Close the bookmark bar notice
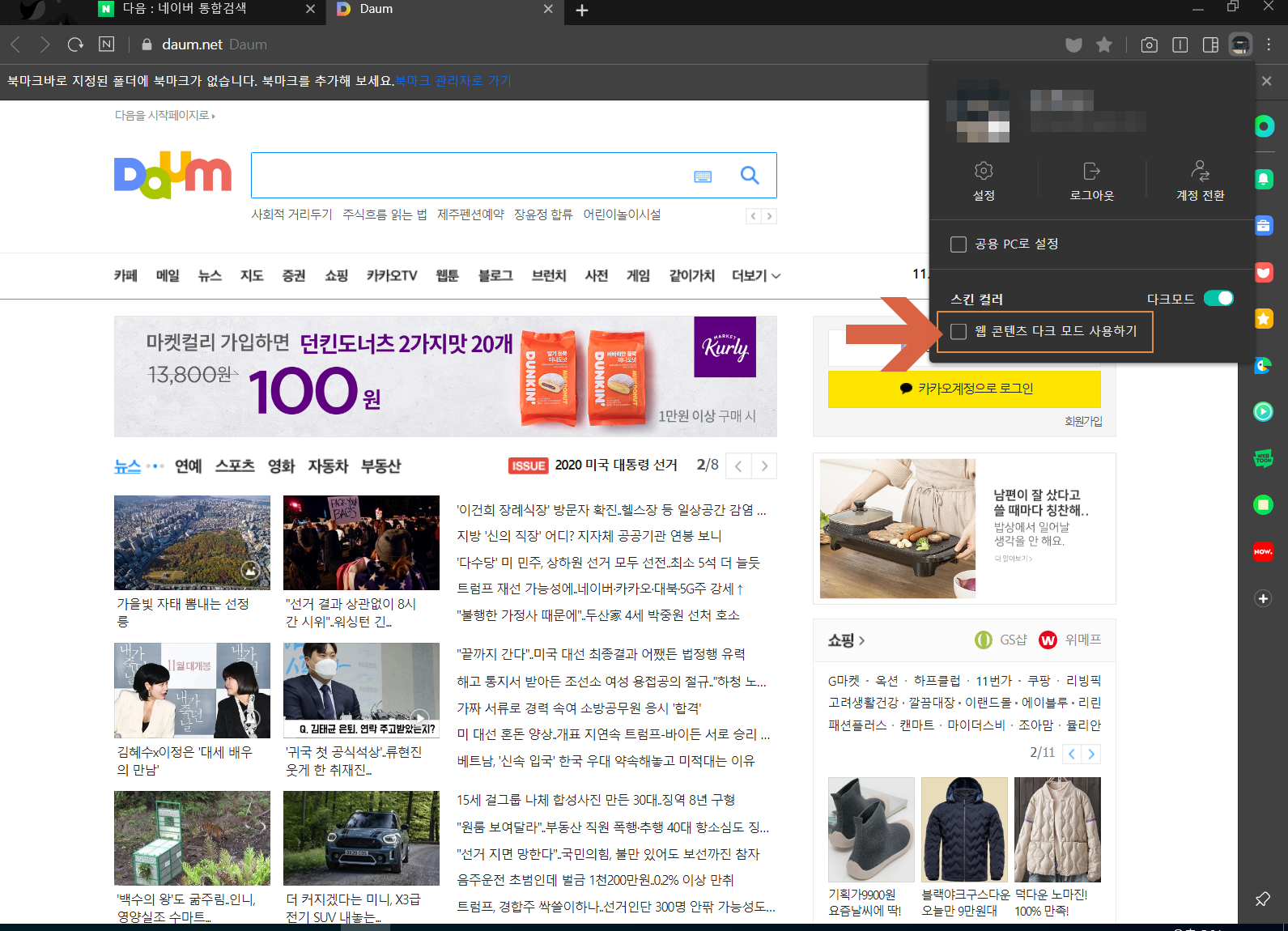Screen dimensions: 1288x931 (1267, 81)
